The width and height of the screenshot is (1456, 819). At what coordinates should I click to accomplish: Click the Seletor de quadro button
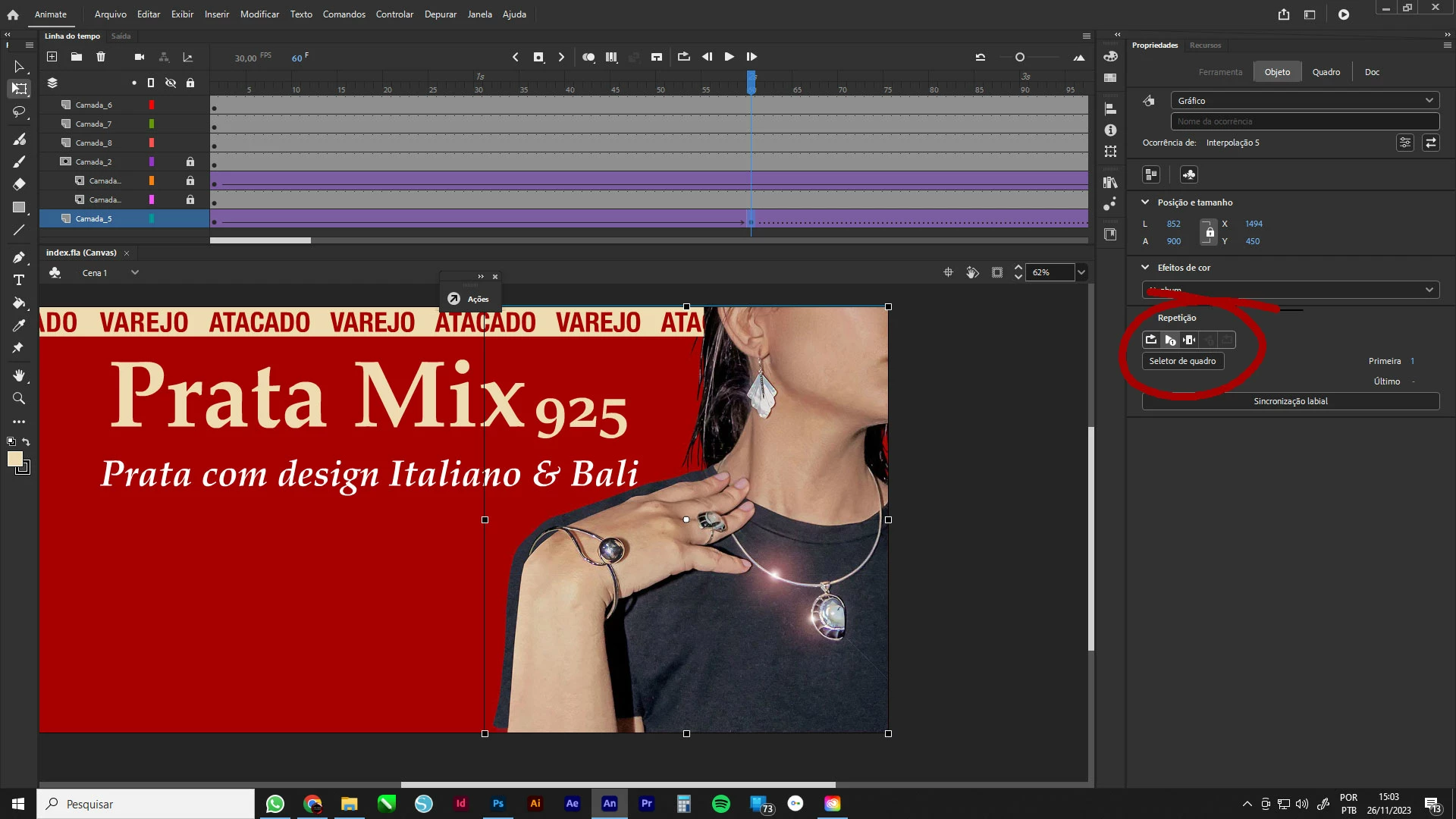[1182, 361]
